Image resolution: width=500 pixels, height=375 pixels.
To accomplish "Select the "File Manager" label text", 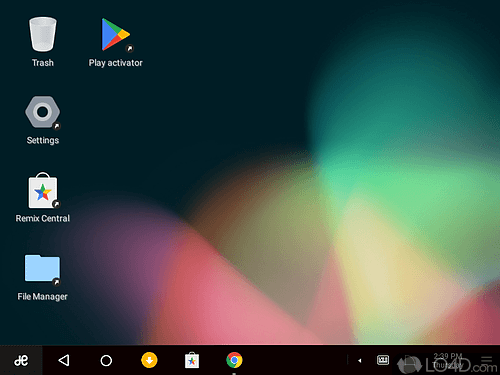I will pyautogui.click(x=43, y=297).
